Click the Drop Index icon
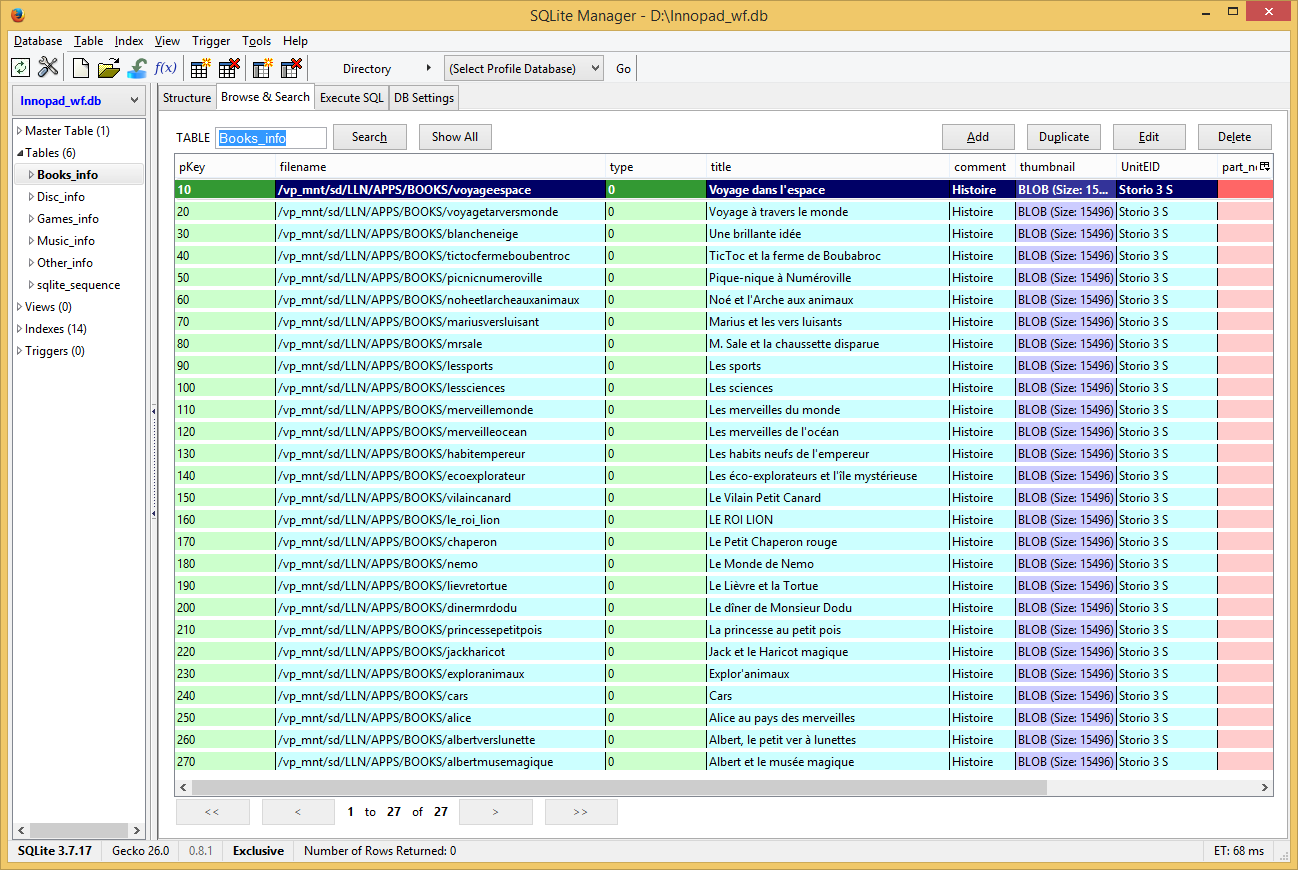The height and width of the screenshot is (870, 1298). 291,68
